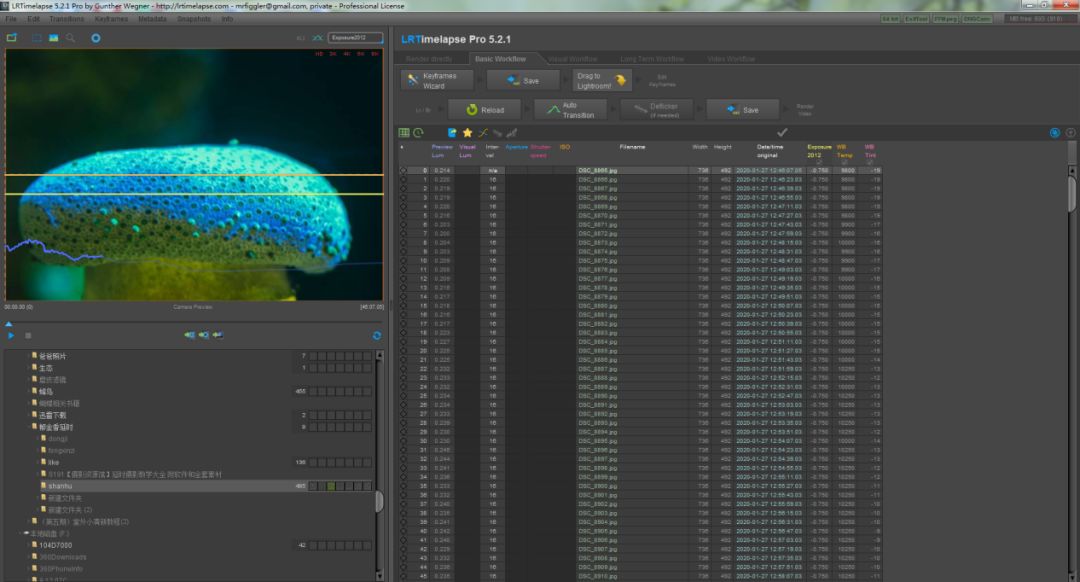Click the blue circle icon above preview

(96, 38)
